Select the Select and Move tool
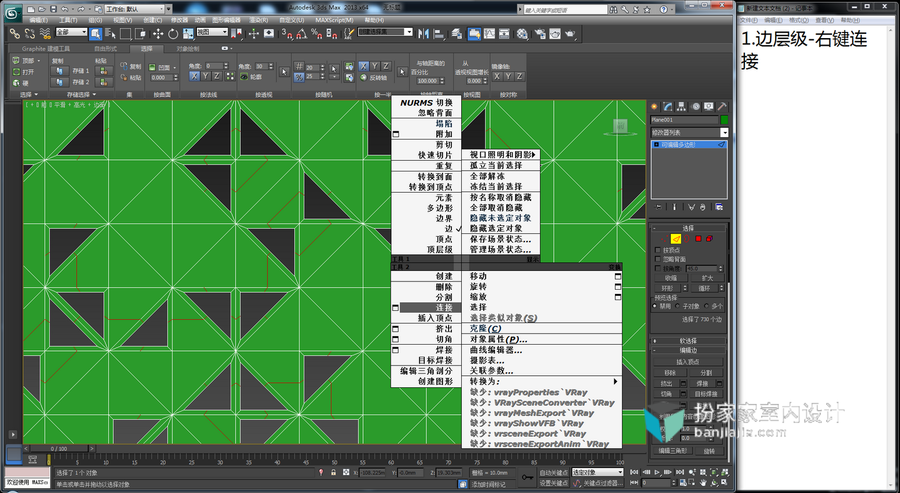This screenshot has height=493, width=900. click(158, 34)
